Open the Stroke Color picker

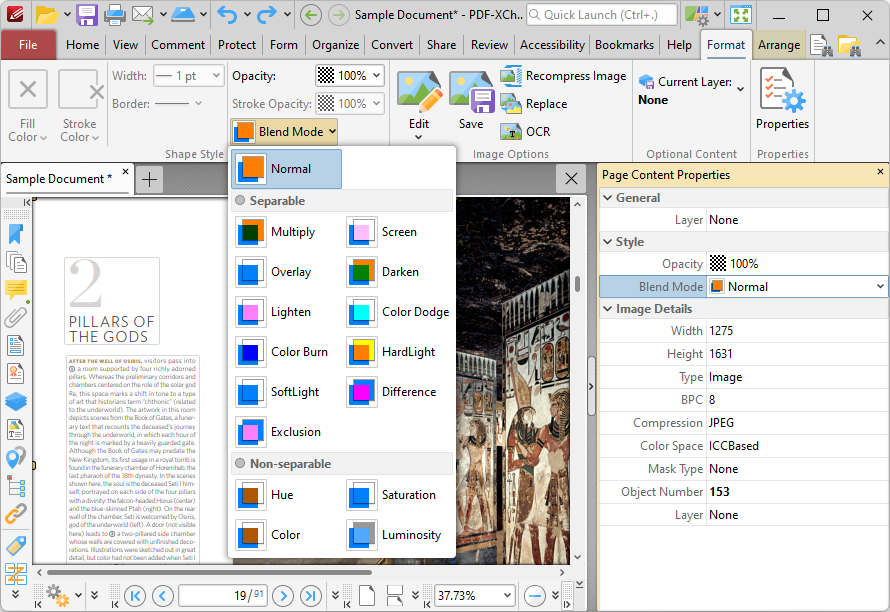coord(79,106)
